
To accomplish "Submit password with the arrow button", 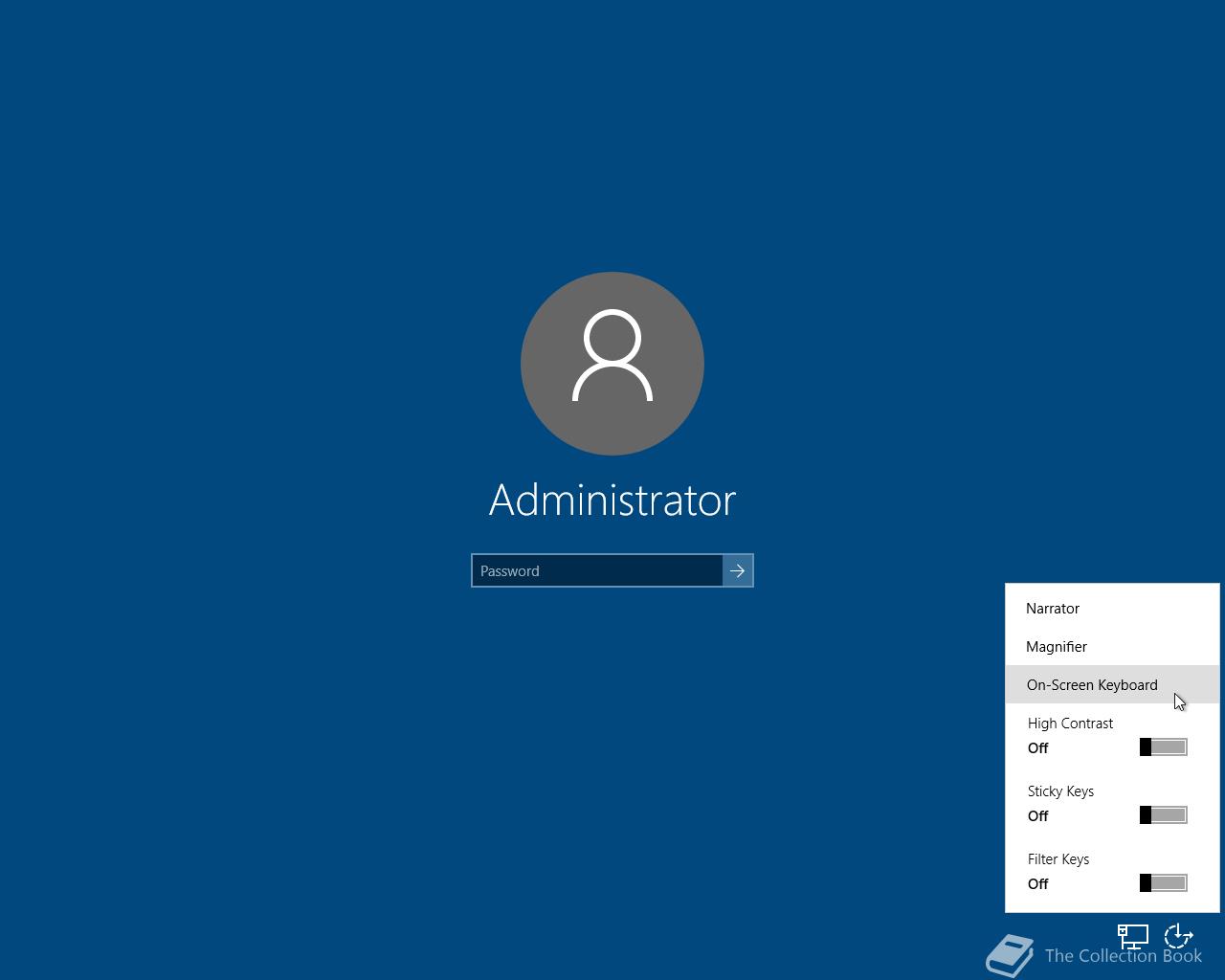I will click(x=738, y=570).
